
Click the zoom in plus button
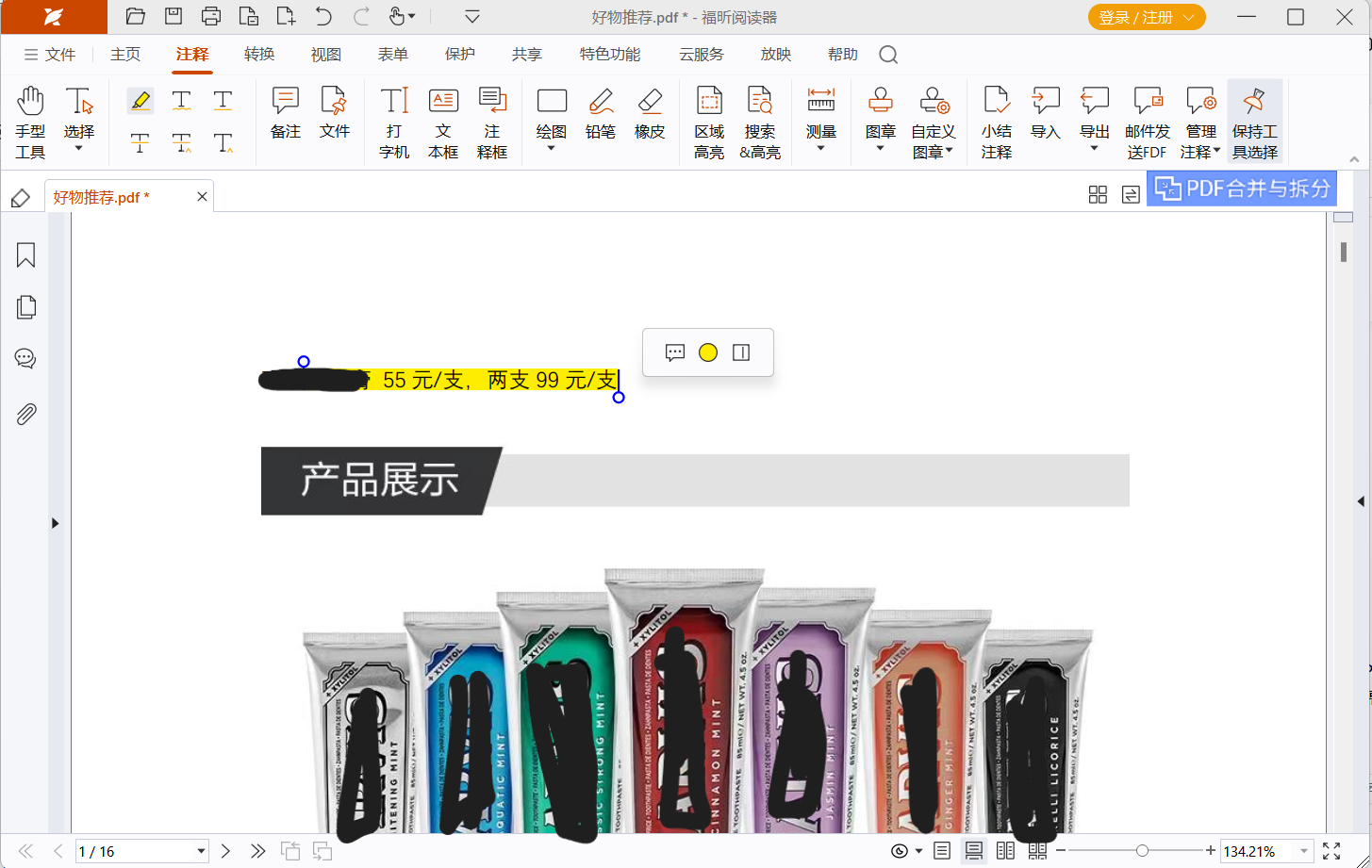(x=1211, y=851)
